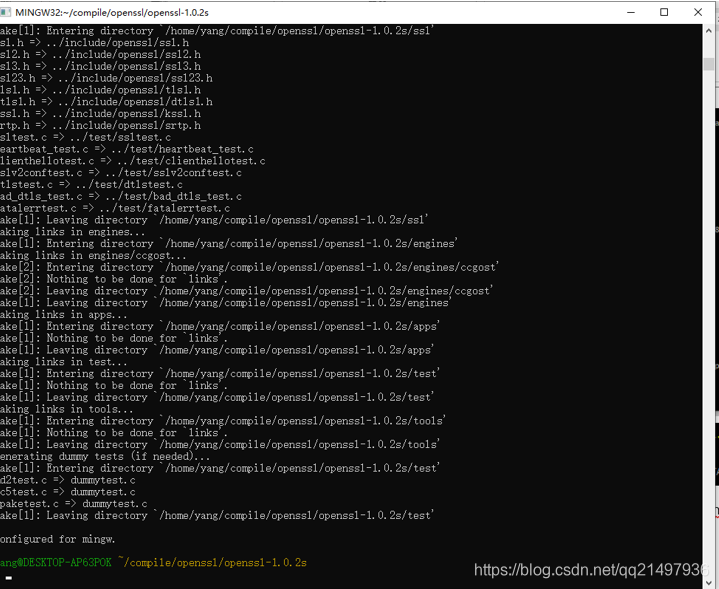Click the line 'onfigured for mingw.'
Viewport: 719px width, 589px height.
pyautogui.click(x=57, y=539)
